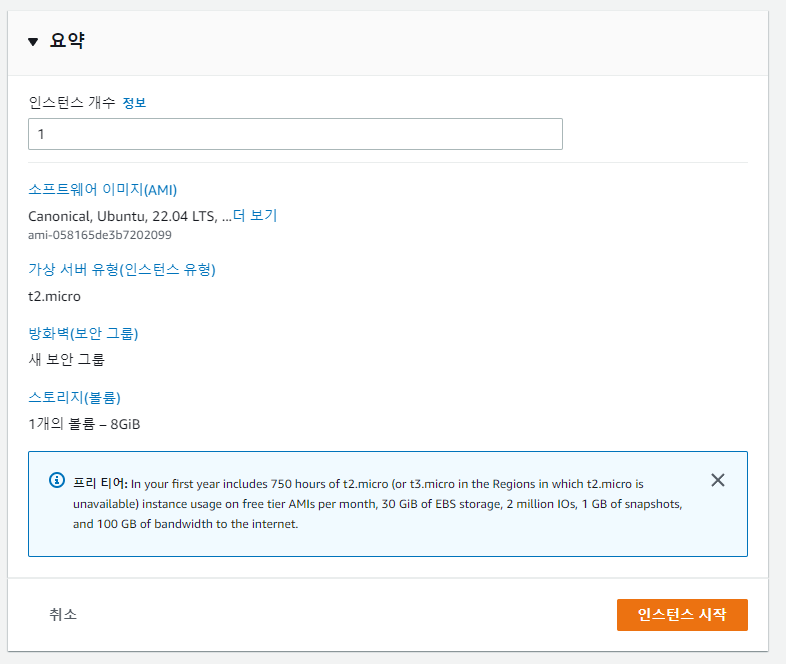Viewport: 786px width, 664px height.
Task: Open the 가상 서버 유형(인스턴스 유형) link
Action: point(122,270)
